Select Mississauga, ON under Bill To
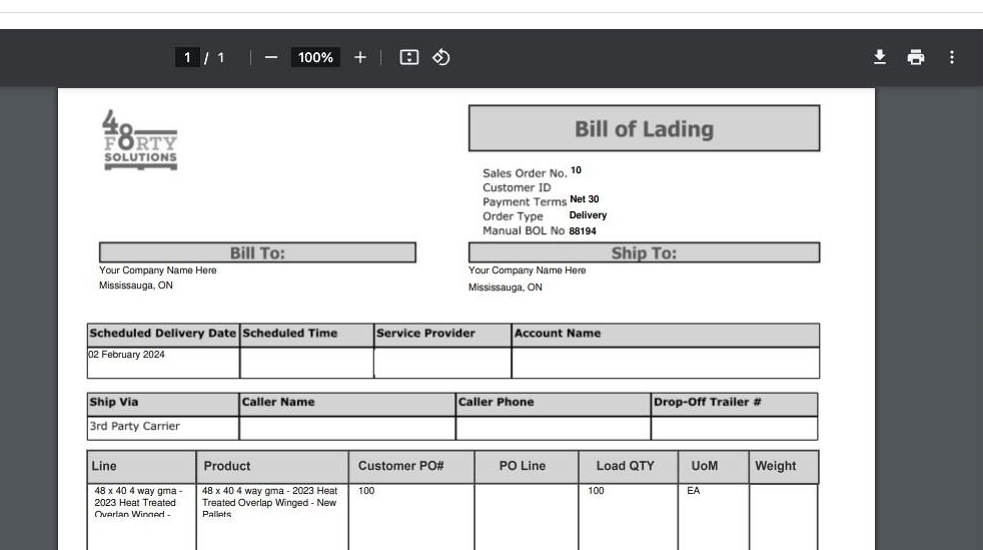 [136, 285]
